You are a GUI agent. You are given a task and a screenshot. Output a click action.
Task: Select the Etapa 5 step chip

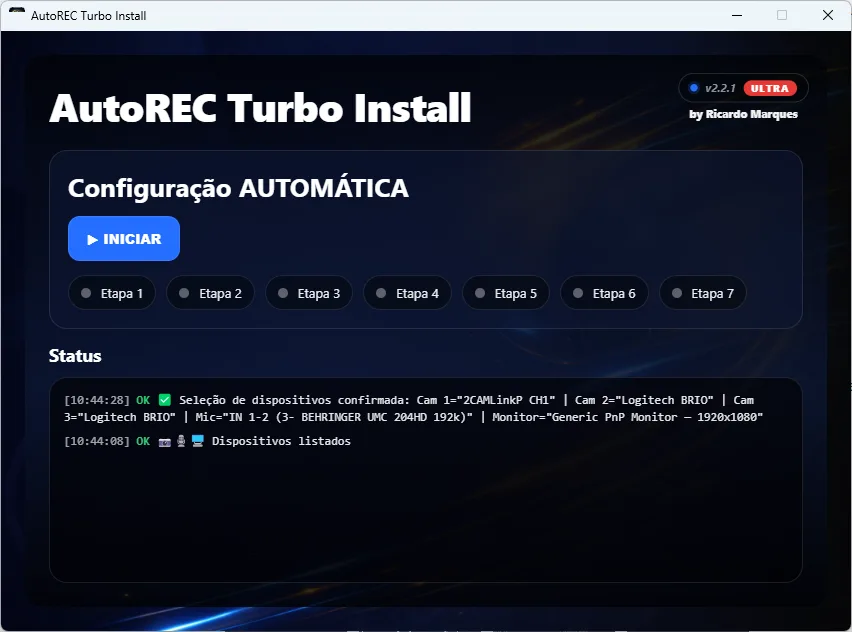tap(505, 293)
